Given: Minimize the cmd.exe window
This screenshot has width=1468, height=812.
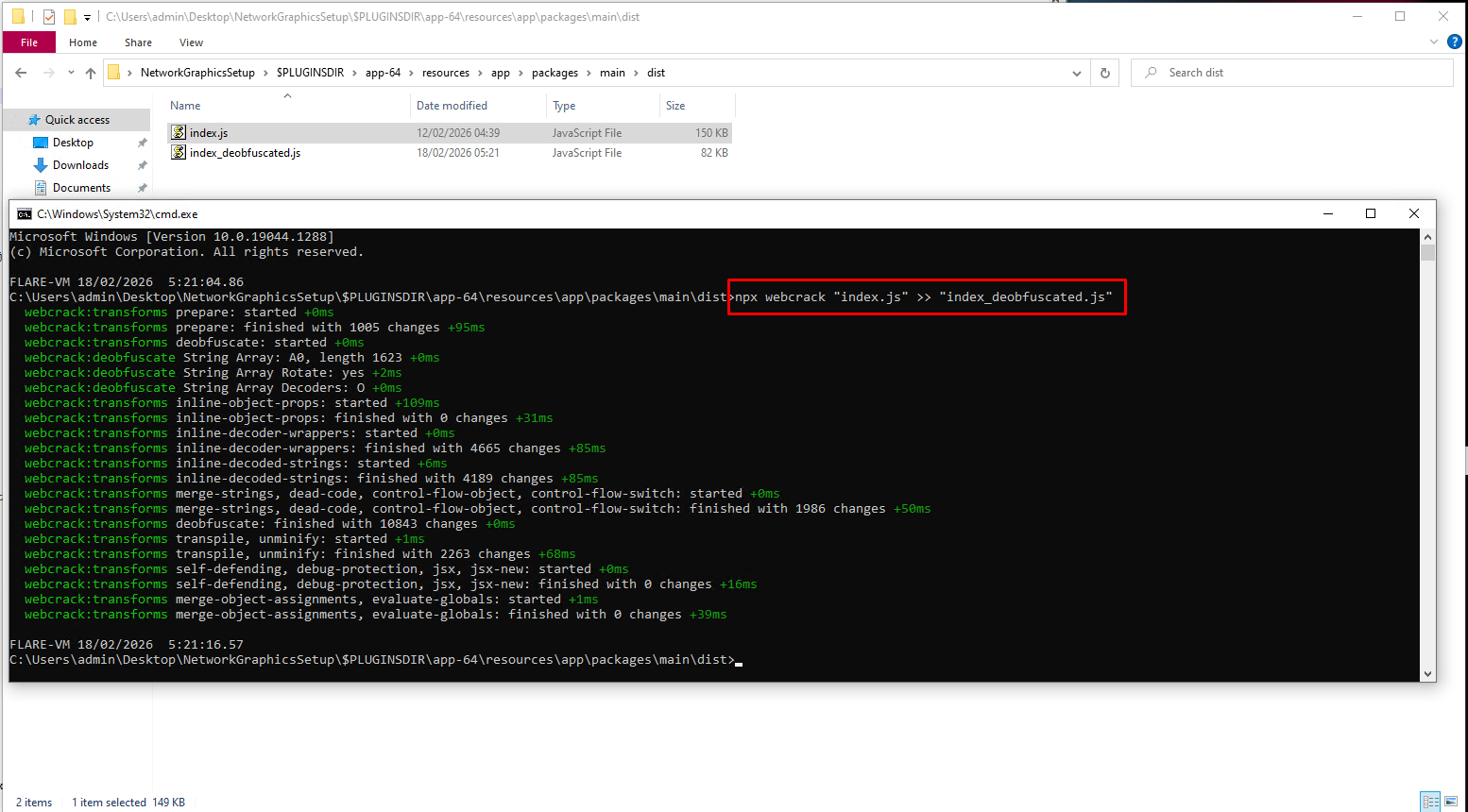Looking at the screenshot, I should point(1328,213).
